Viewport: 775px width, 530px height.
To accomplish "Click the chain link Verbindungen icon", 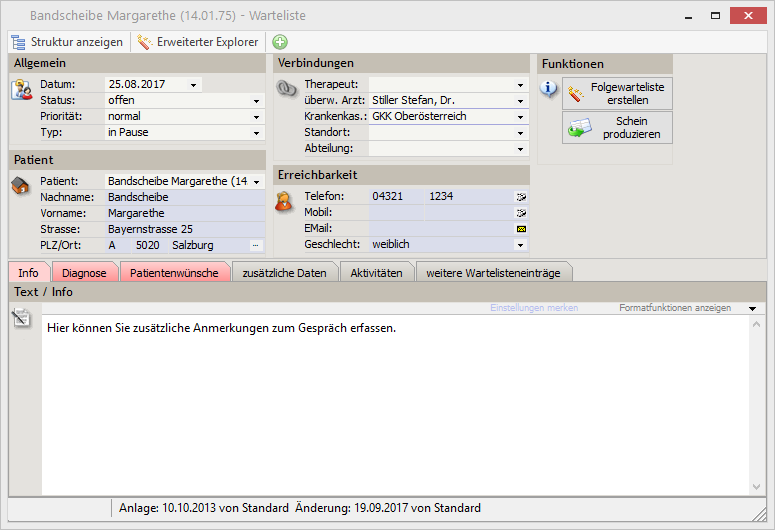I will click(286, 89).
